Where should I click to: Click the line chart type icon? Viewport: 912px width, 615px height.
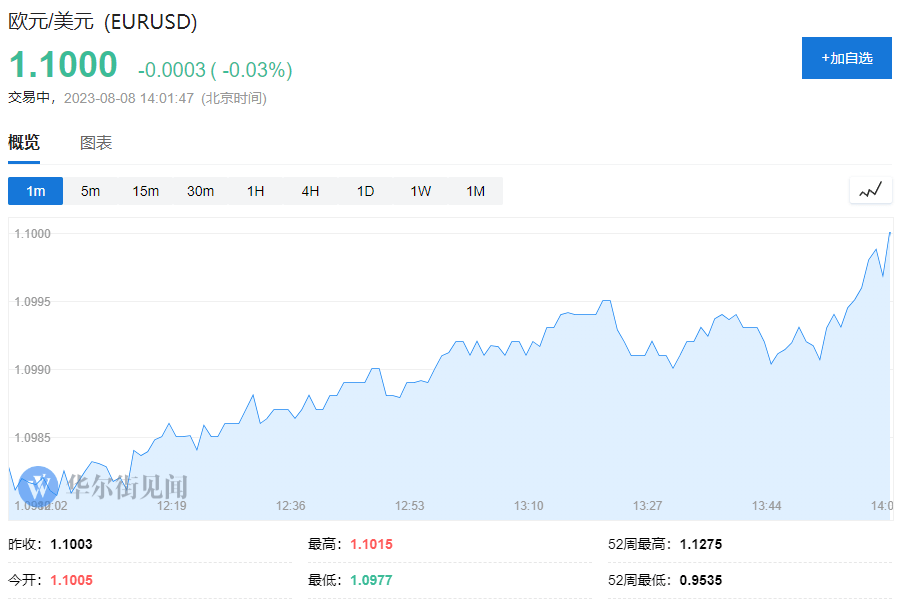click(870, 190)
